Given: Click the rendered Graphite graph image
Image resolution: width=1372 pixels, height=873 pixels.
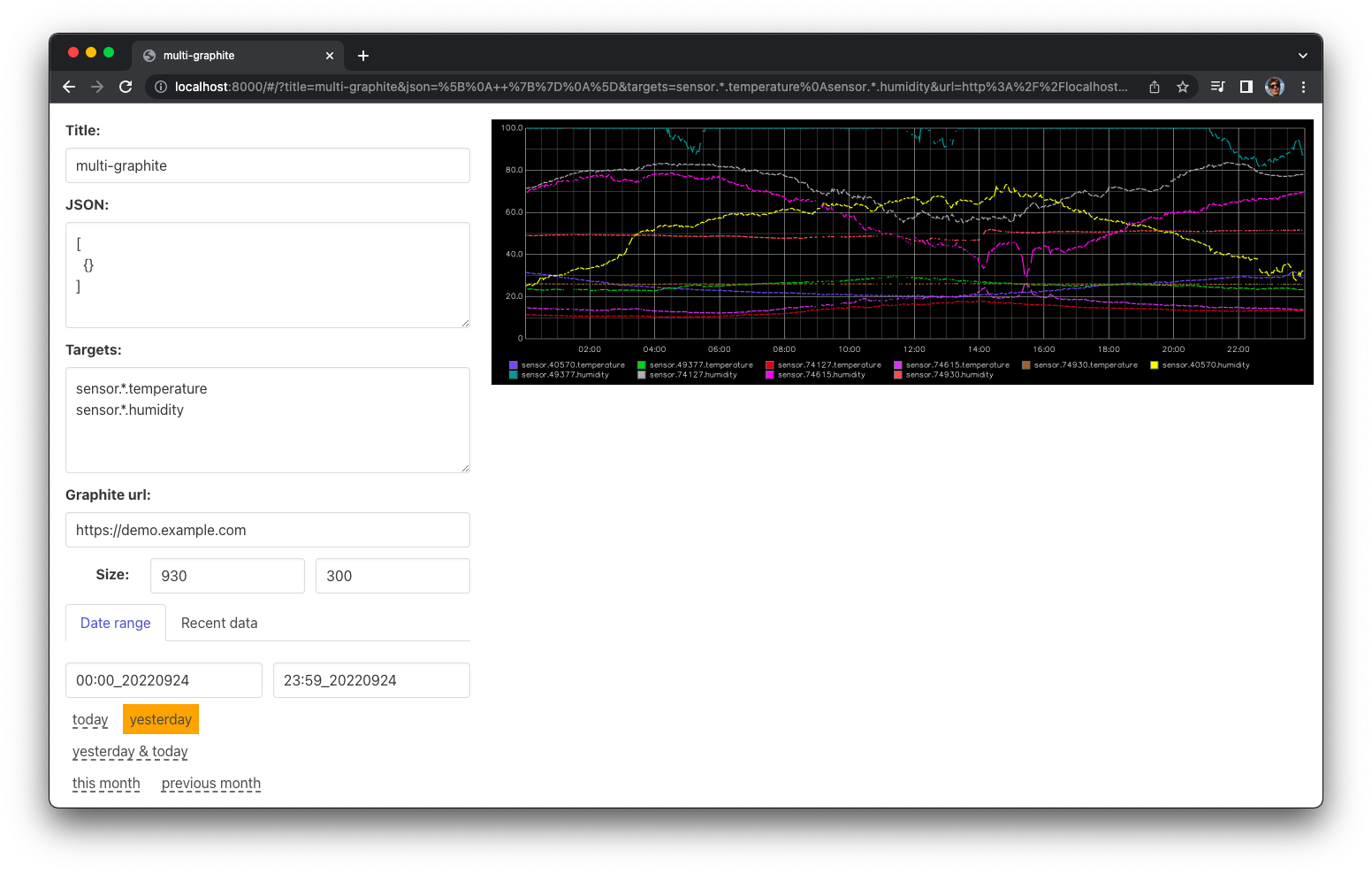Looking at the screenshot, I should pyautogui.click(x=903, y=252).
